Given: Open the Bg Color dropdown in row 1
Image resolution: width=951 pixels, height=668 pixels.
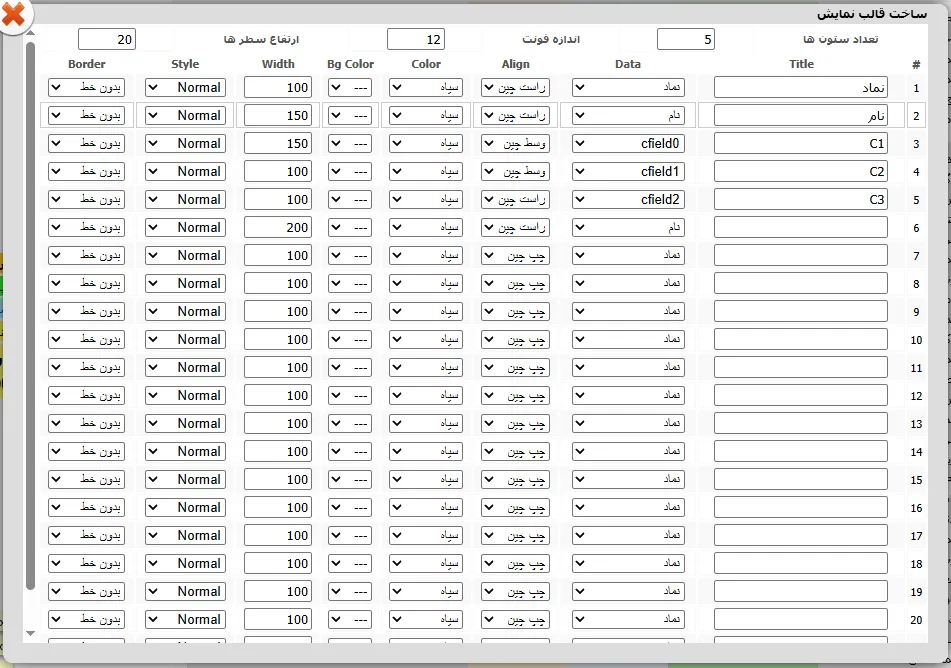Looking at the screenshot, I should [350, 87].
